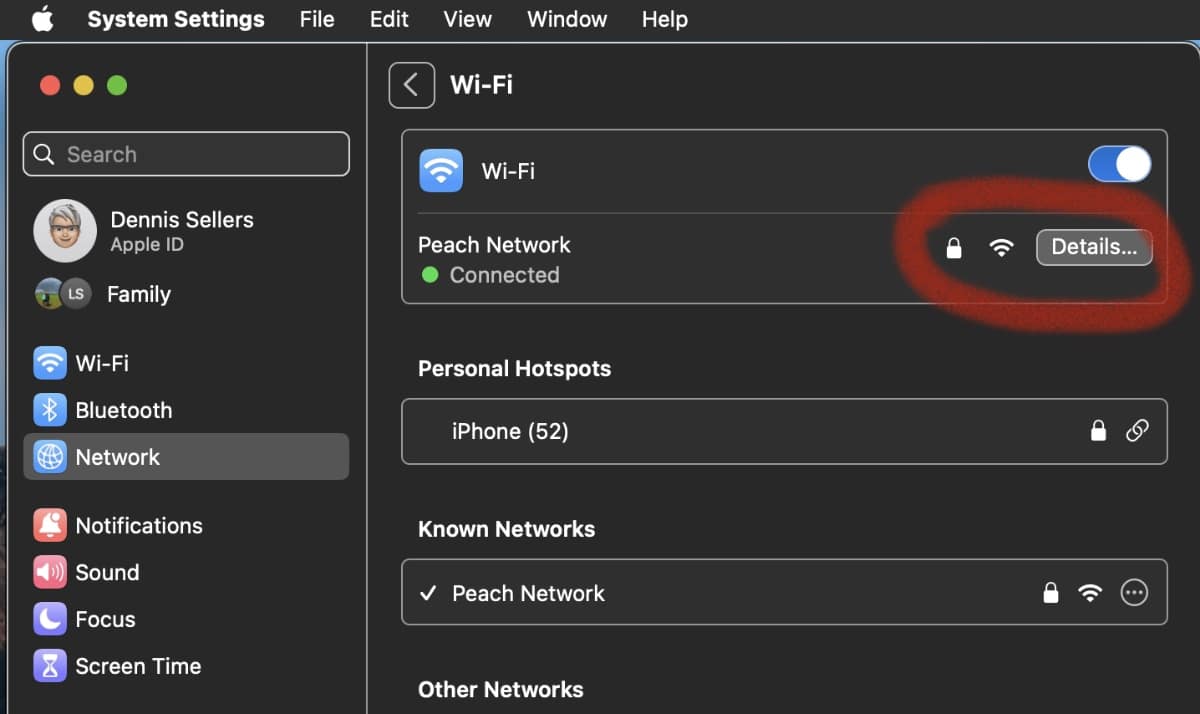Click the Details… button
The height and width of the screenshot is (714, 1200).
coord(1094,247)
